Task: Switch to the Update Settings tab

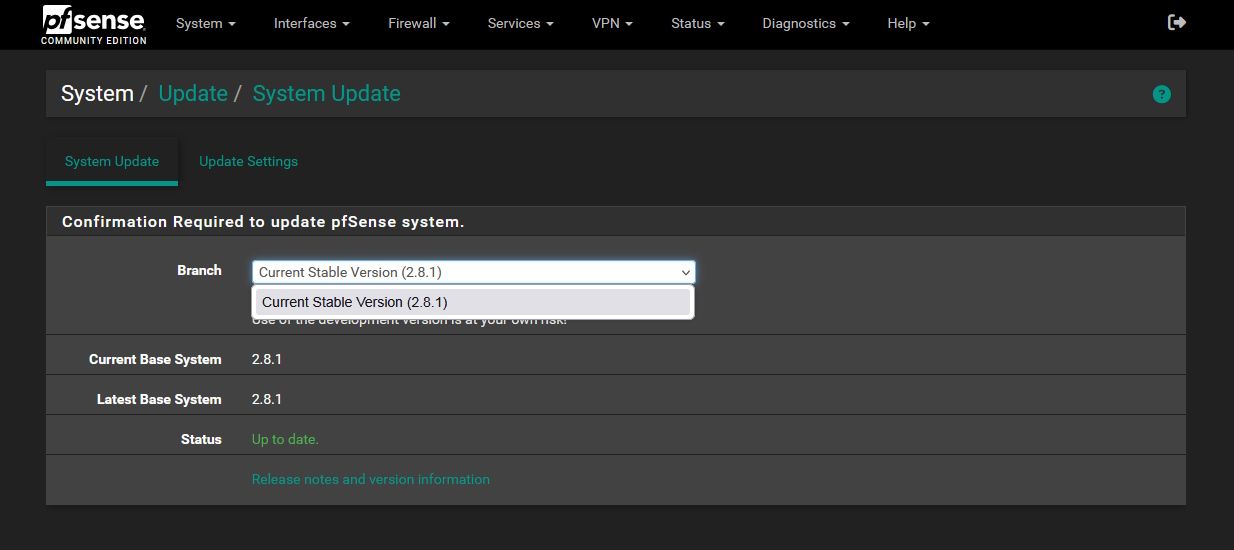Action: click(248, 161)
